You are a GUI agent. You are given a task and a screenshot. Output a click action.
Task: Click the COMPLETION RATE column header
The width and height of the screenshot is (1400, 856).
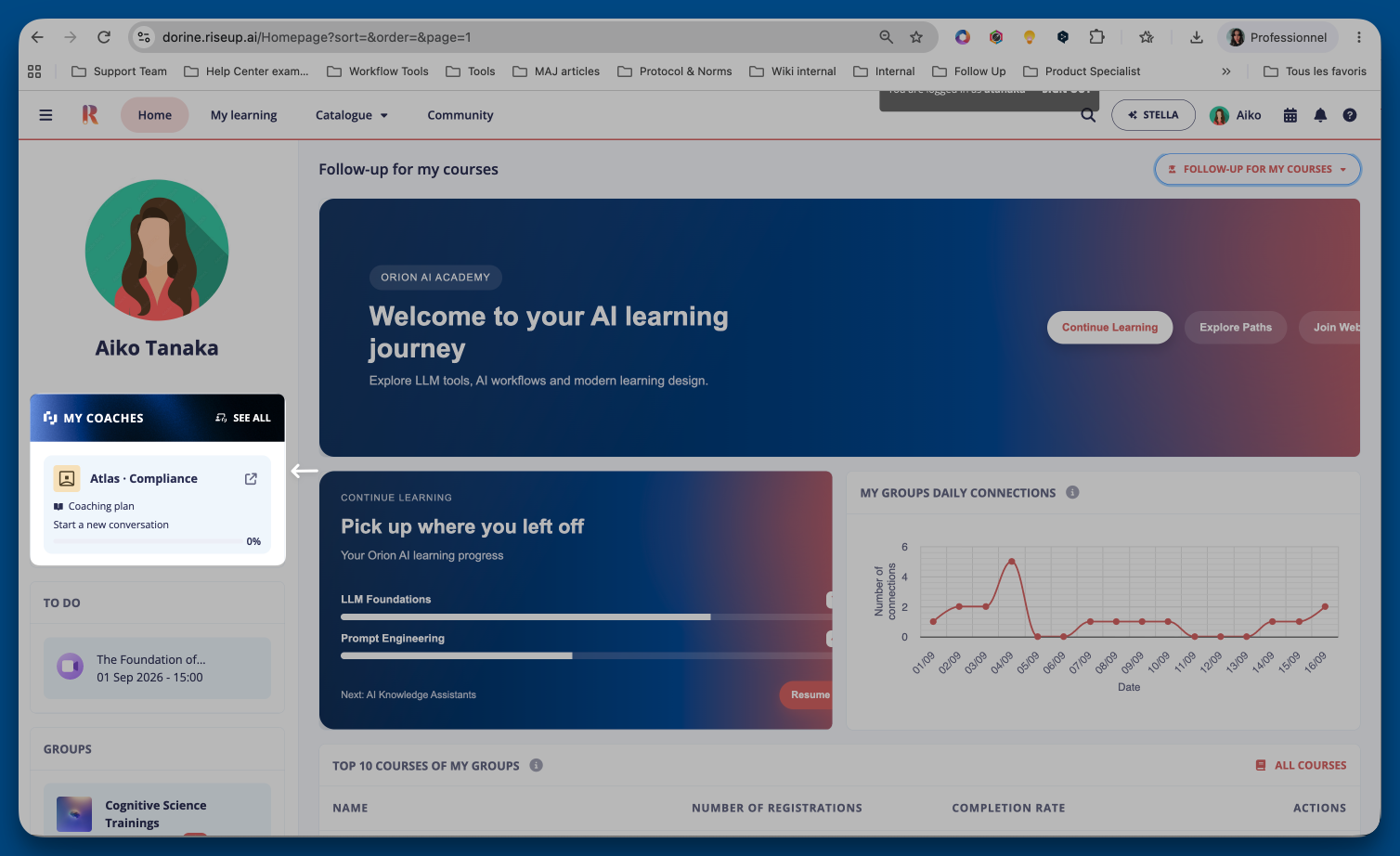[1008, 808]
